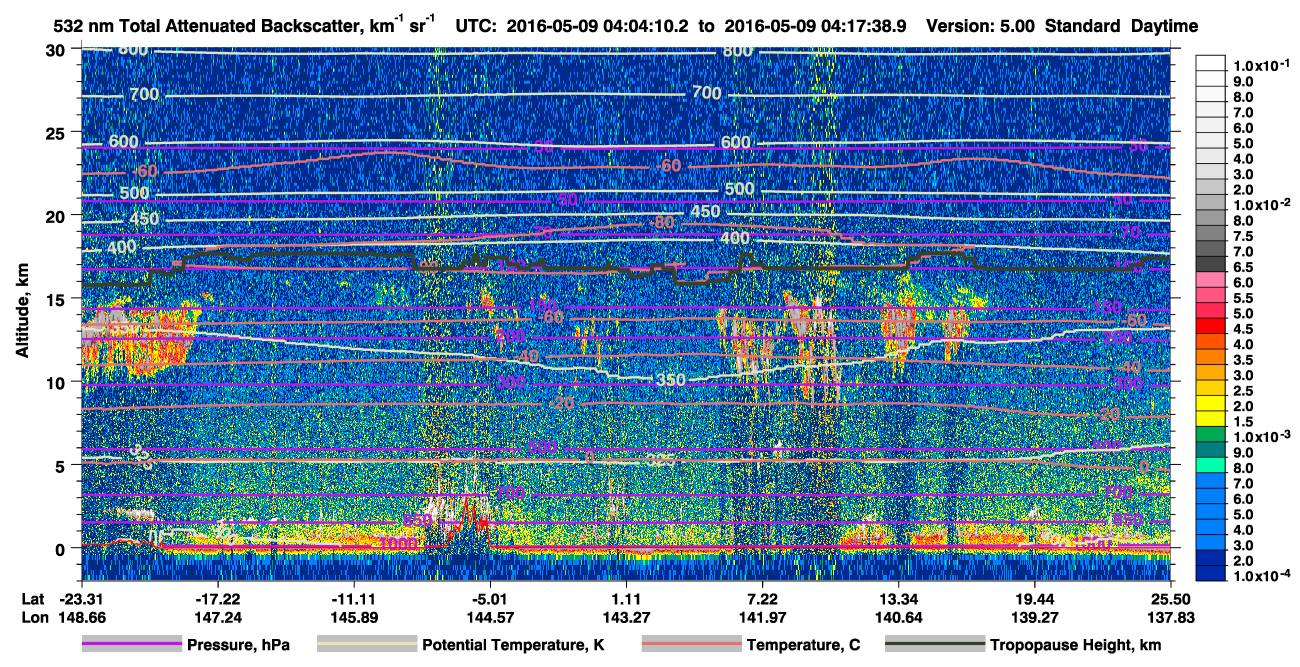Screen dimensions: 1300x667
Task: Click longitude value 148.66
Action: [x=84, y=617]
